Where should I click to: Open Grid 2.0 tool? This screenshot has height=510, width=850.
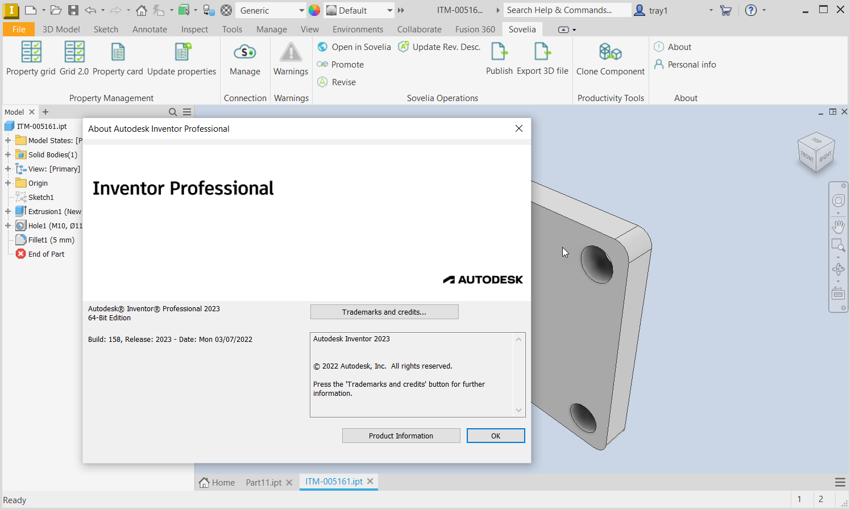coord(74,59)
